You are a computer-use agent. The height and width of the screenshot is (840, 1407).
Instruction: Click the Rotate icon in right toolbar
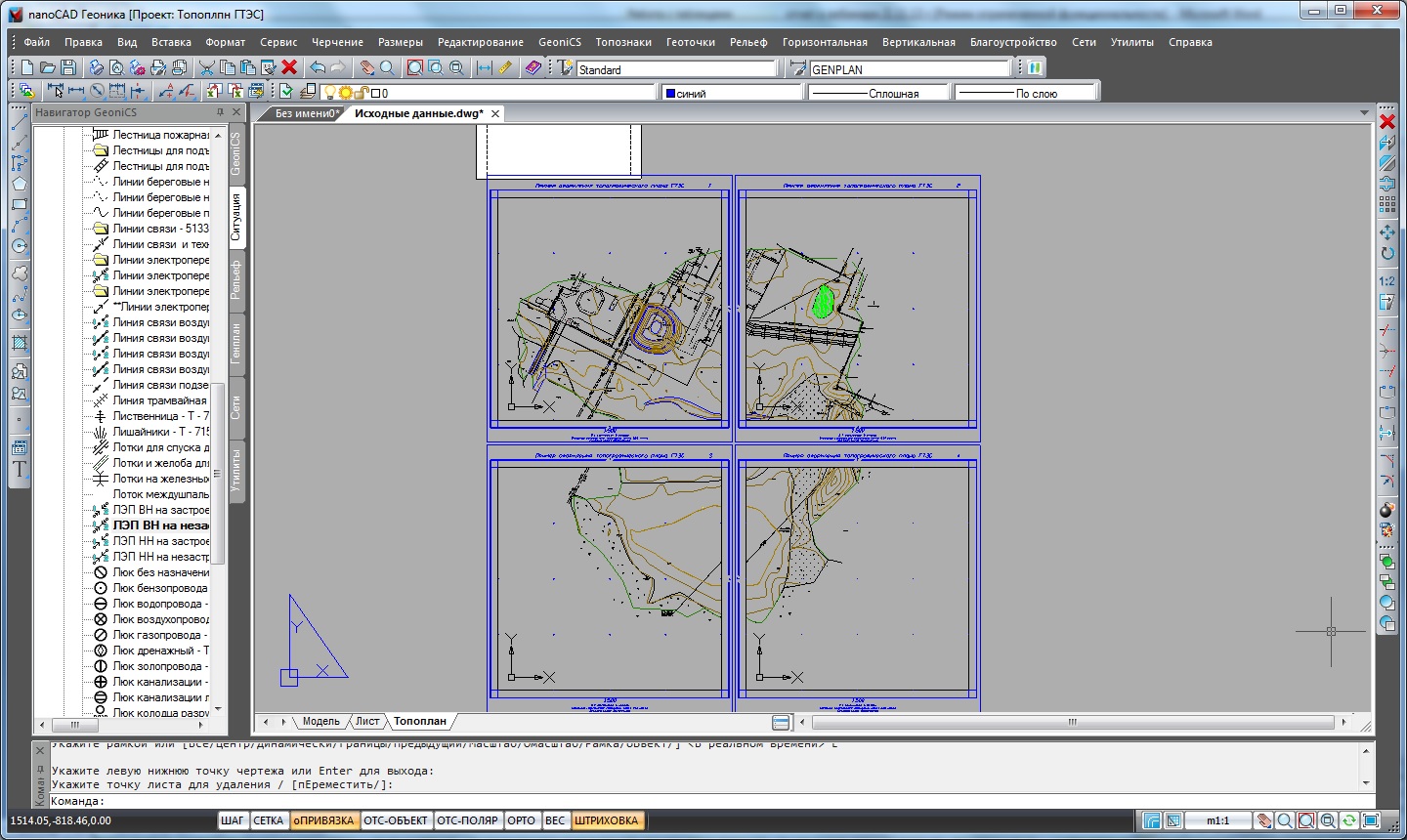(x=1386, y=253)
